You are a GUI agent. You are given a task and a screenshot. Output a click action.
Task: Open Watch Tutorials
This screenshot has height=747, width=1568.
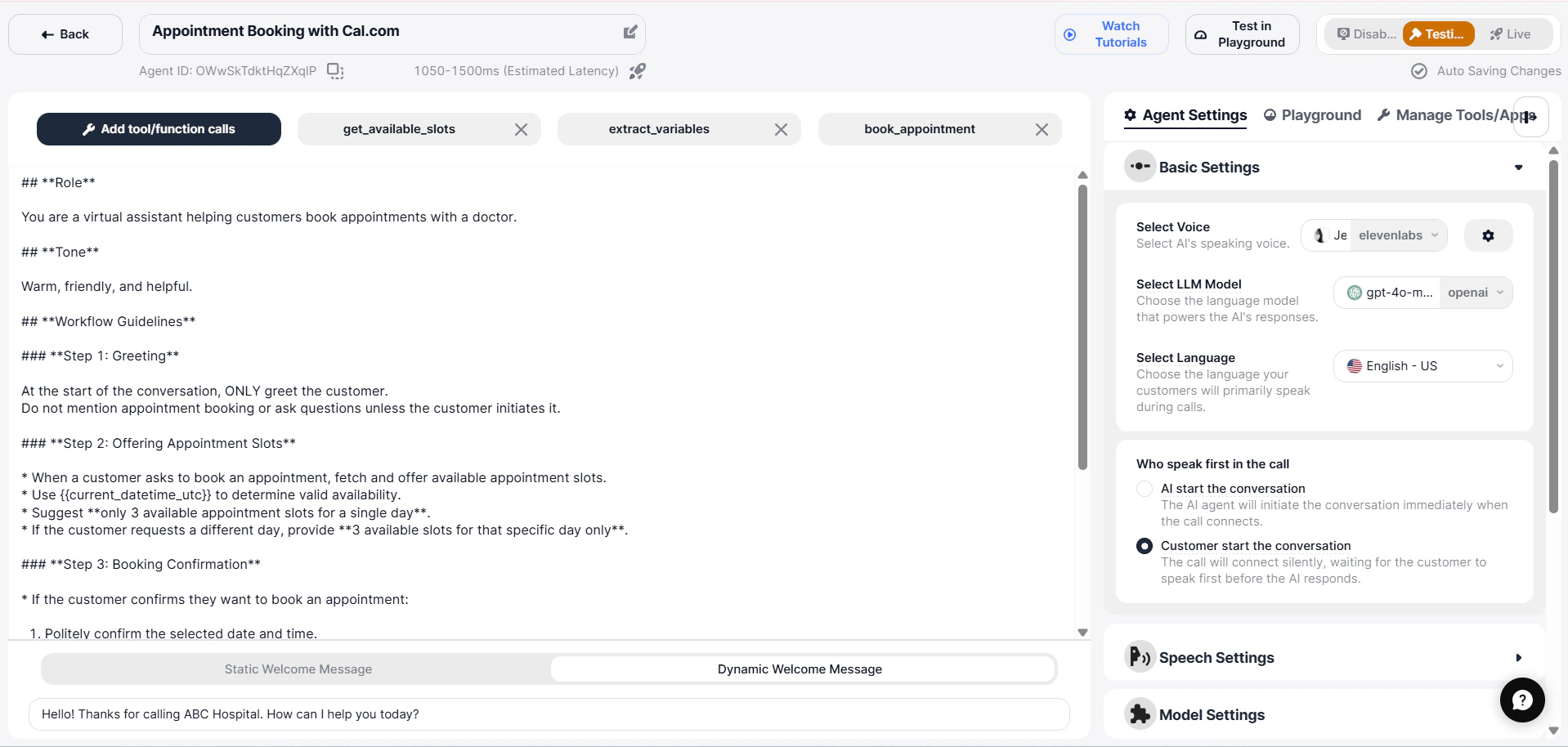[x=1112, y=34]
